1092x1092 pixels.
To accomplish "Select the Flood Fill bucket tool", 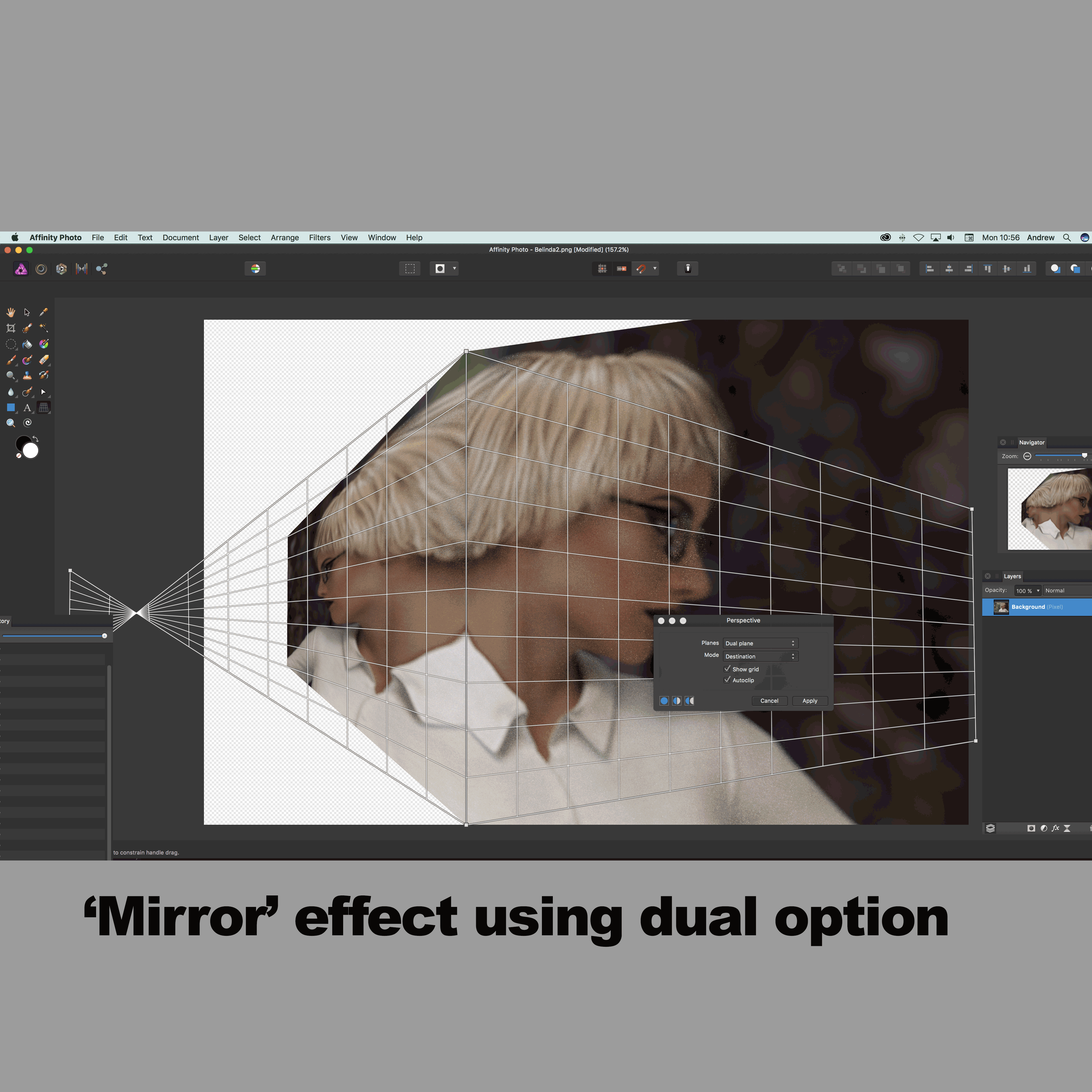I will [27, 344].
